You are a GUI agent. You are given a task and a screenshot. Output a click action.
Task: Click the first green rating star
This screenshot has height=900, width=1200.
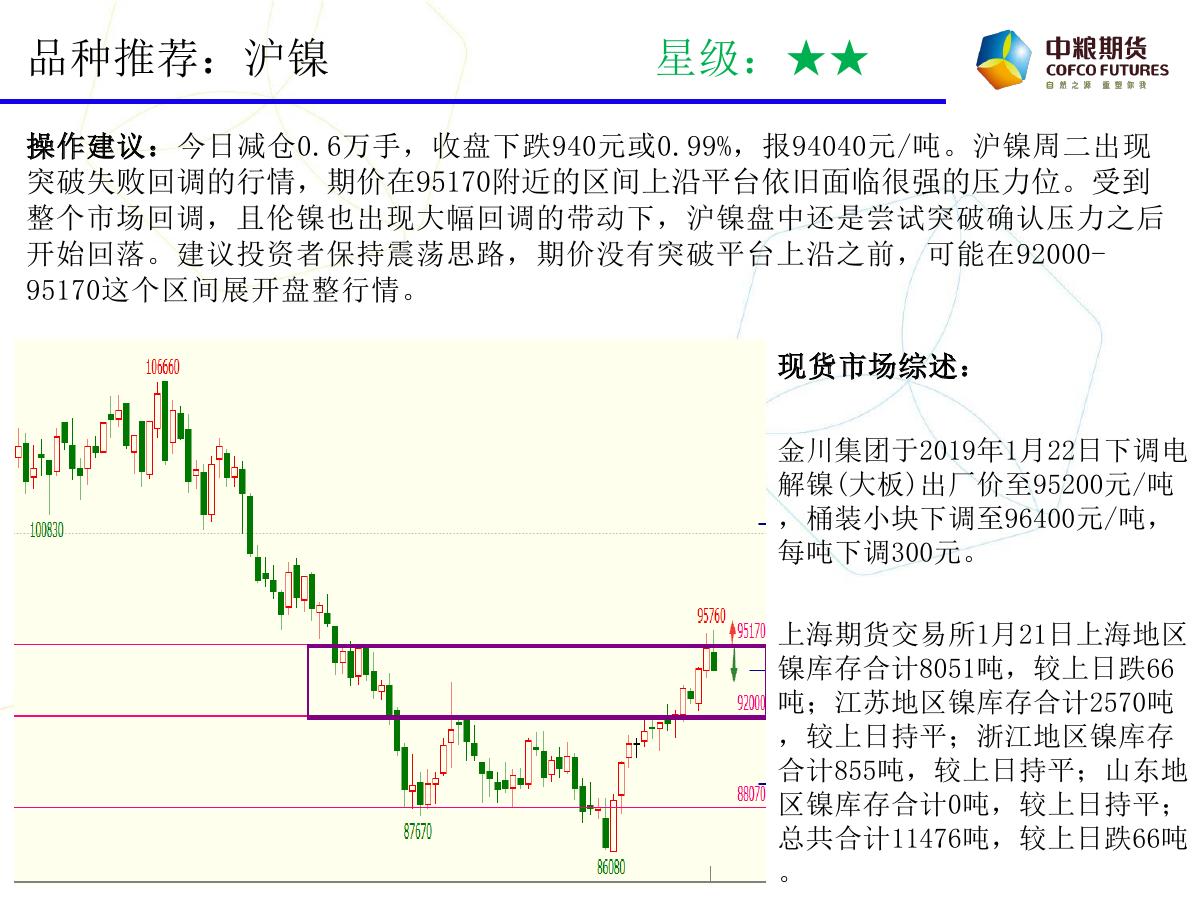(x=806, y=61)
